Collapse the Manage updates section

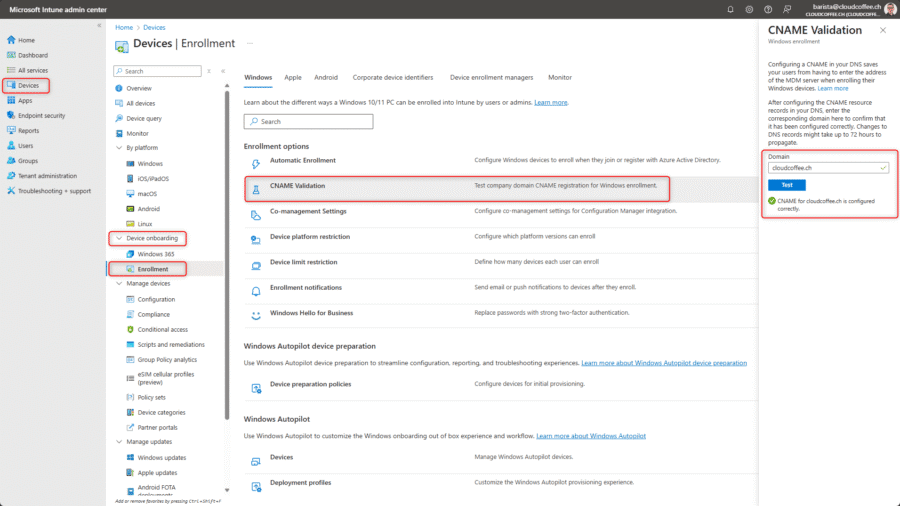pyautogui.click(x=119, y=442)
